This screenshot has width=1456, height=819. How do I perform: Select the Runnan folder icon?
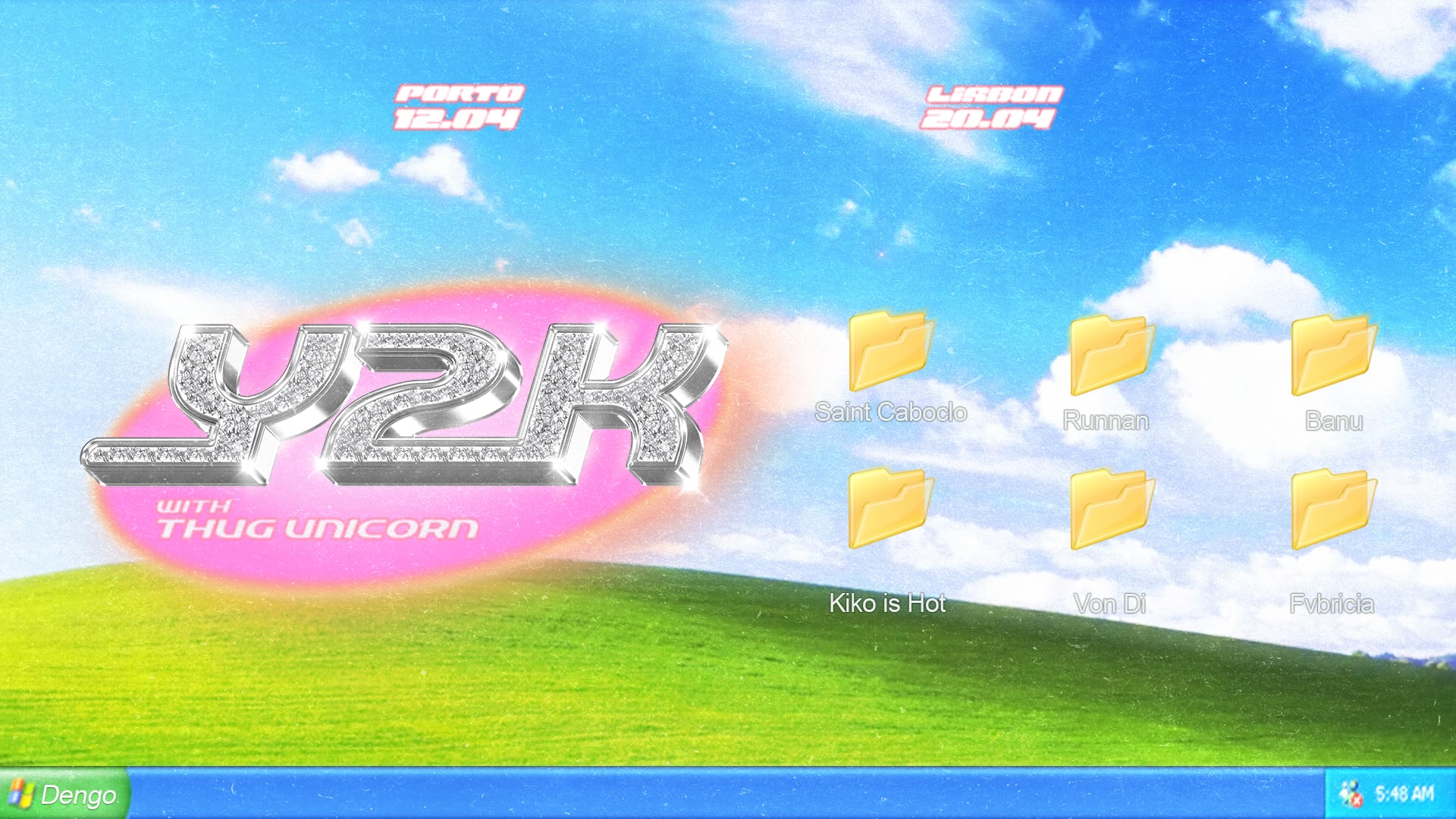[1111, 355]
